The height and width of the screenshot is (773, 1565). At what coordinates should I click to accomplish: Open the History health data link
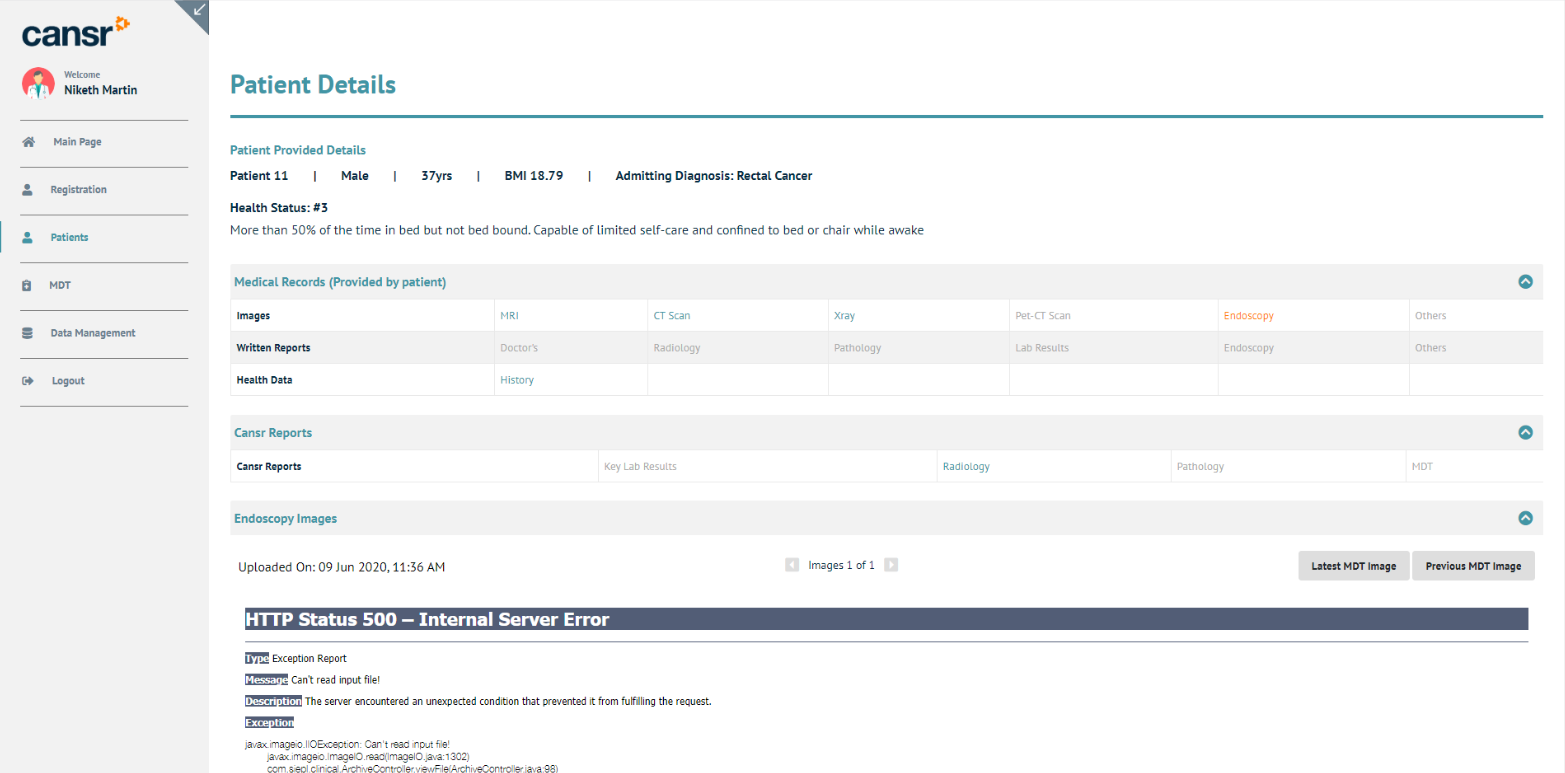(517, 380)
